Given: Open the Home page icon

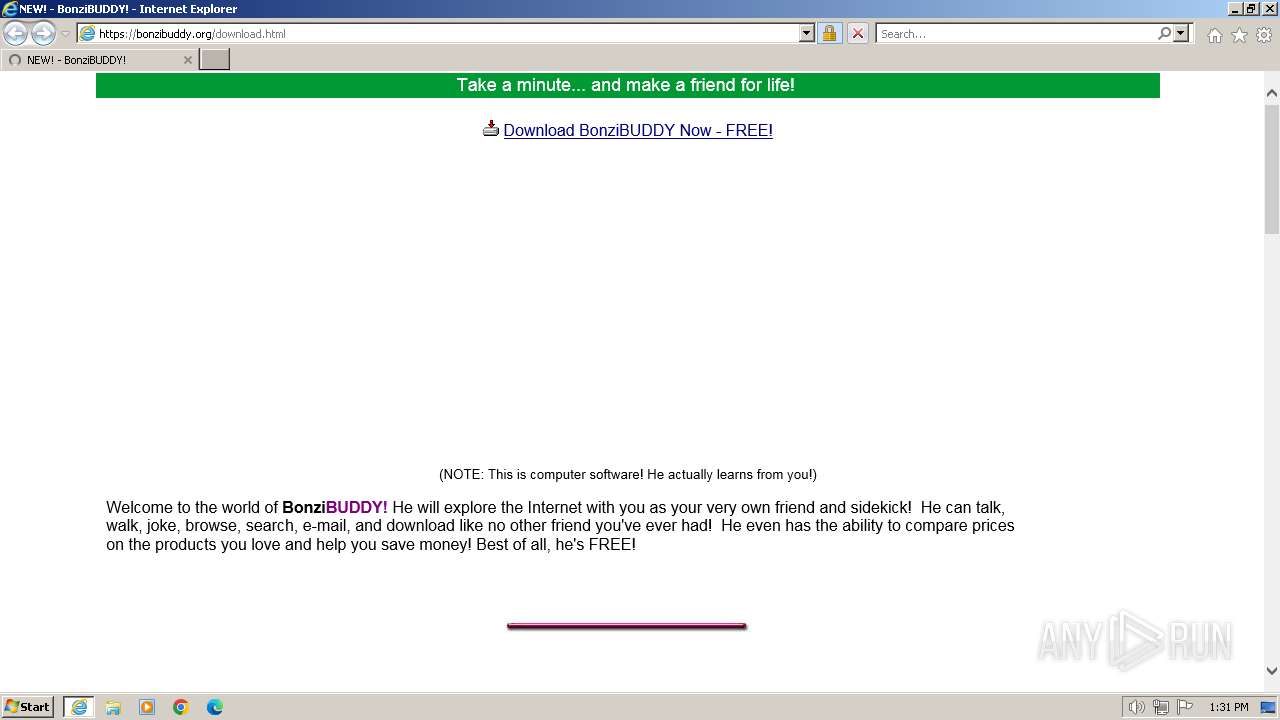Looking at the screenshot, I should [1214, 35].
